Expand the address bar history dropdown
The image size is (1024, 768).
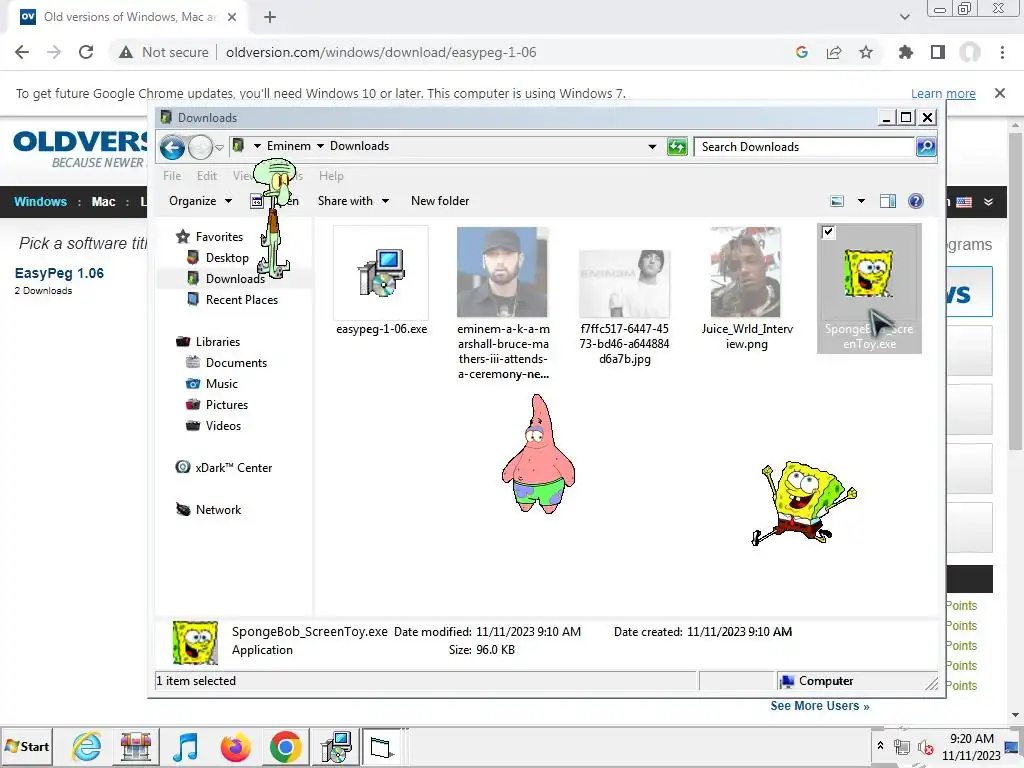coord(652,147)
